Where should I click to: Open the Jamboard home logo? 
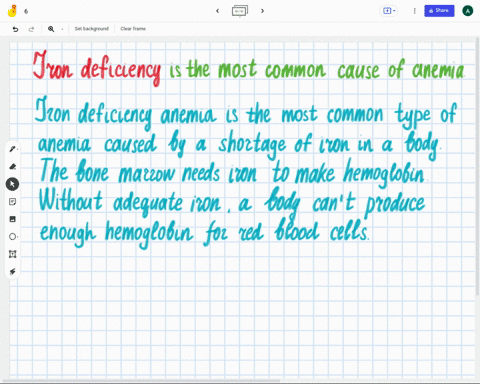[x=12, y=11]
